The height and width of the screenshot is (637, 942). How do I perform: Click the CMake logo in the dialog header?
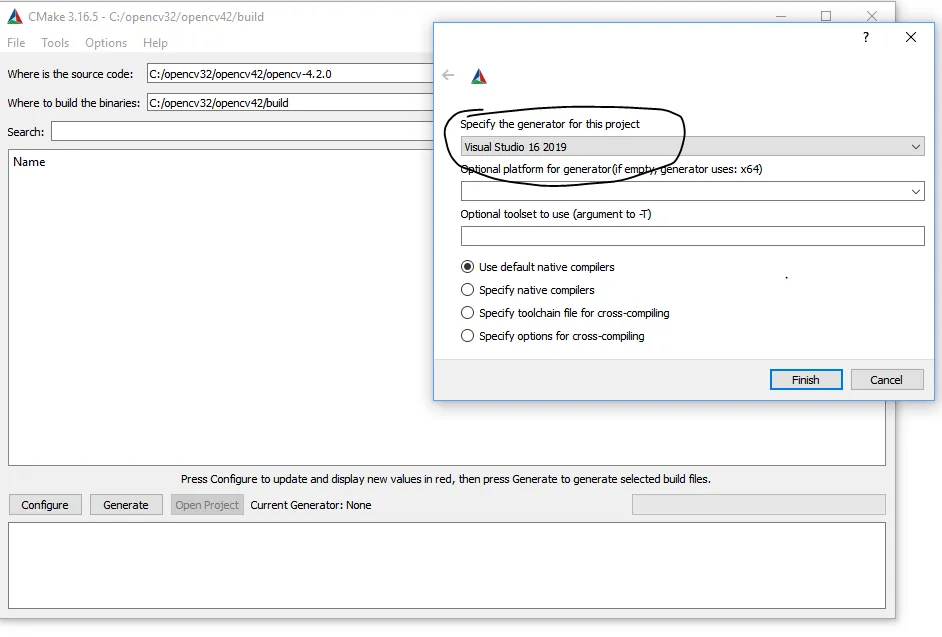(479, 76)
